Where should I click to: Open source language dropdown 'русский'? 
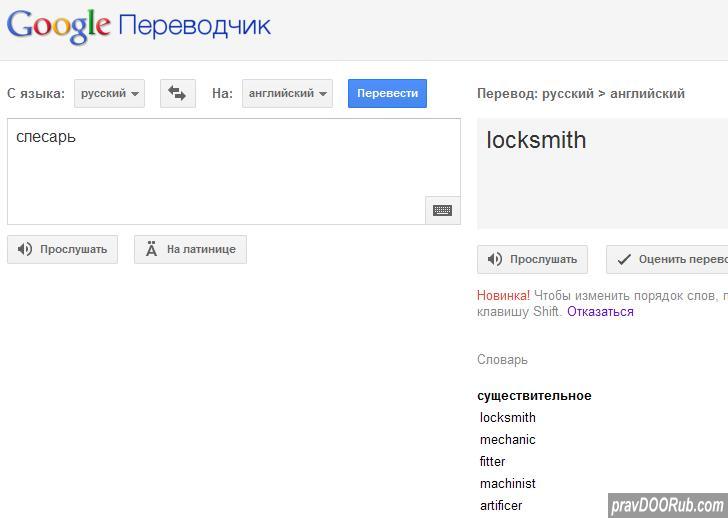tap(109, 93)
